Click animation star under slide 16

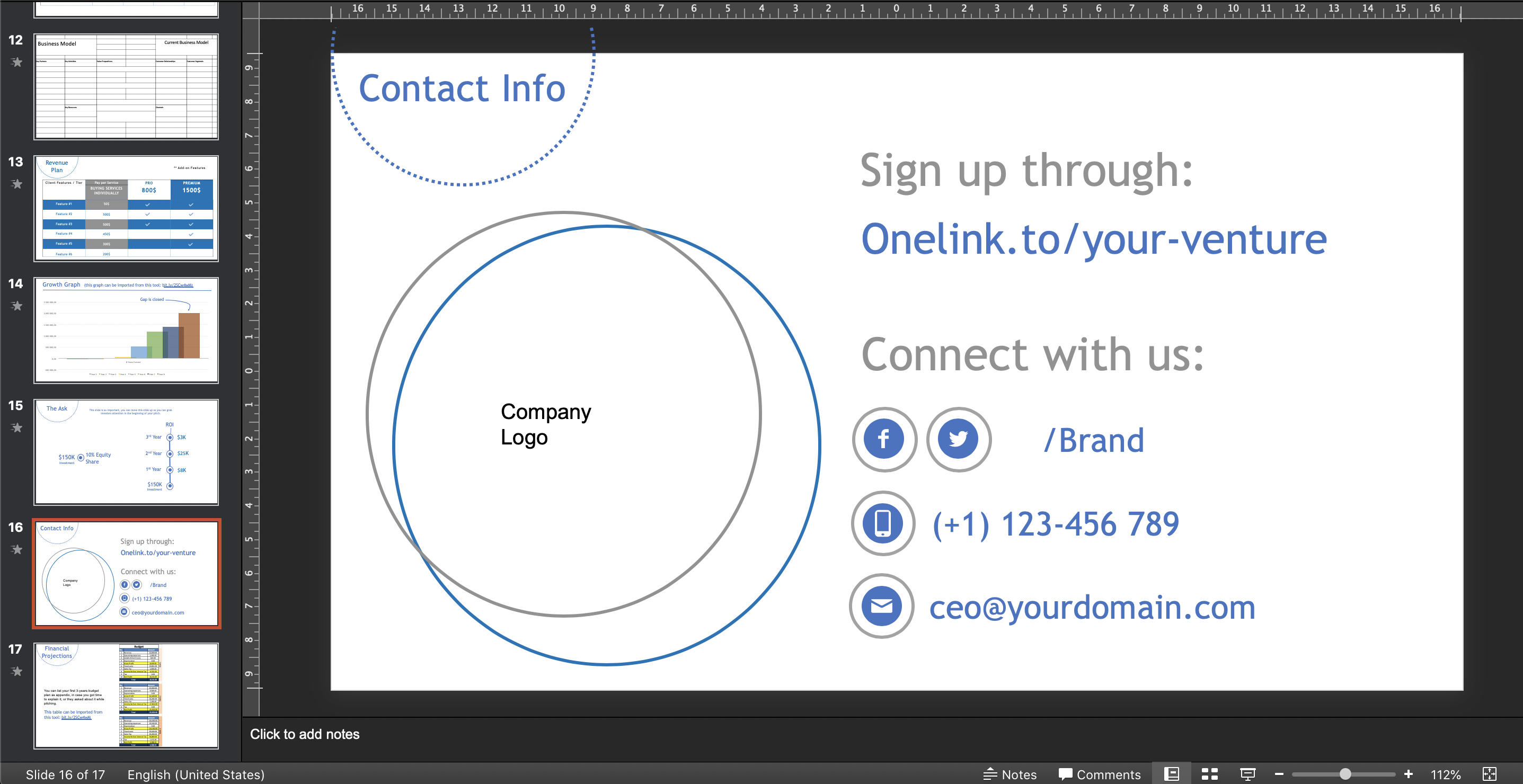coord(17,549)
